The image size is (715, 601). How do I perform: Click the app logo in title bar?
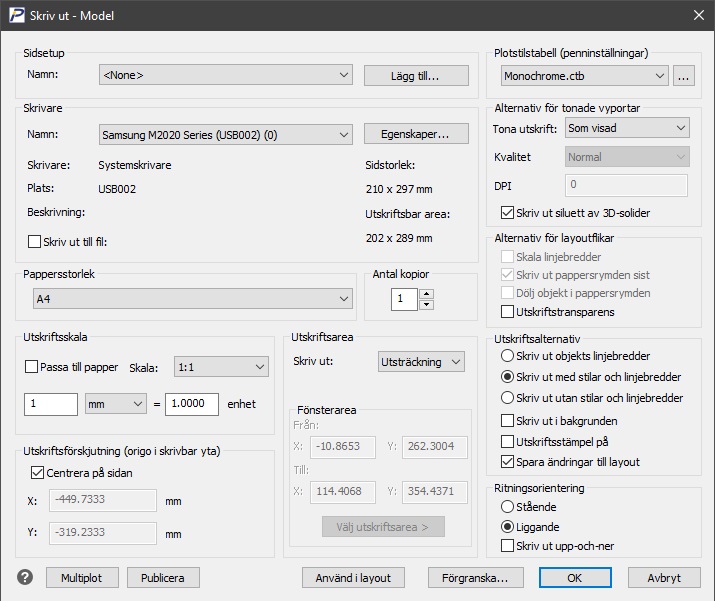[x=16, y=15]
